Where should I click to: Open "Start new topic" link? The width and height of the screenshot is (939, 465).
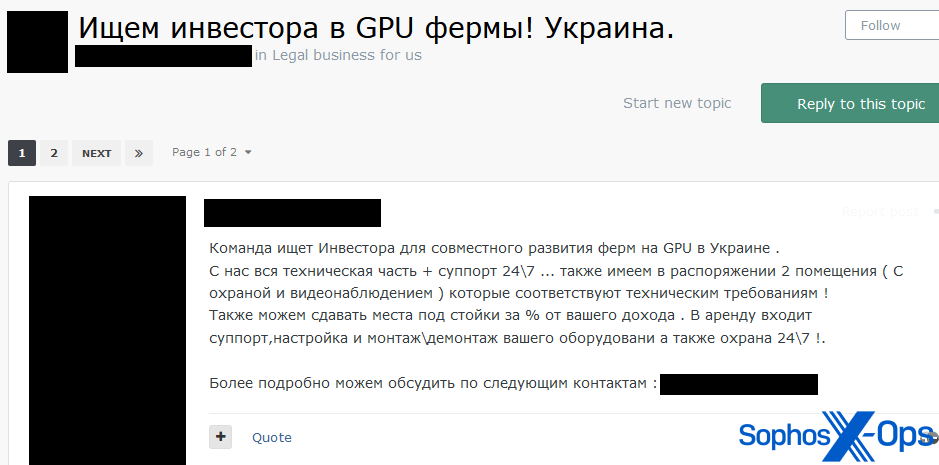click(677, 103)
